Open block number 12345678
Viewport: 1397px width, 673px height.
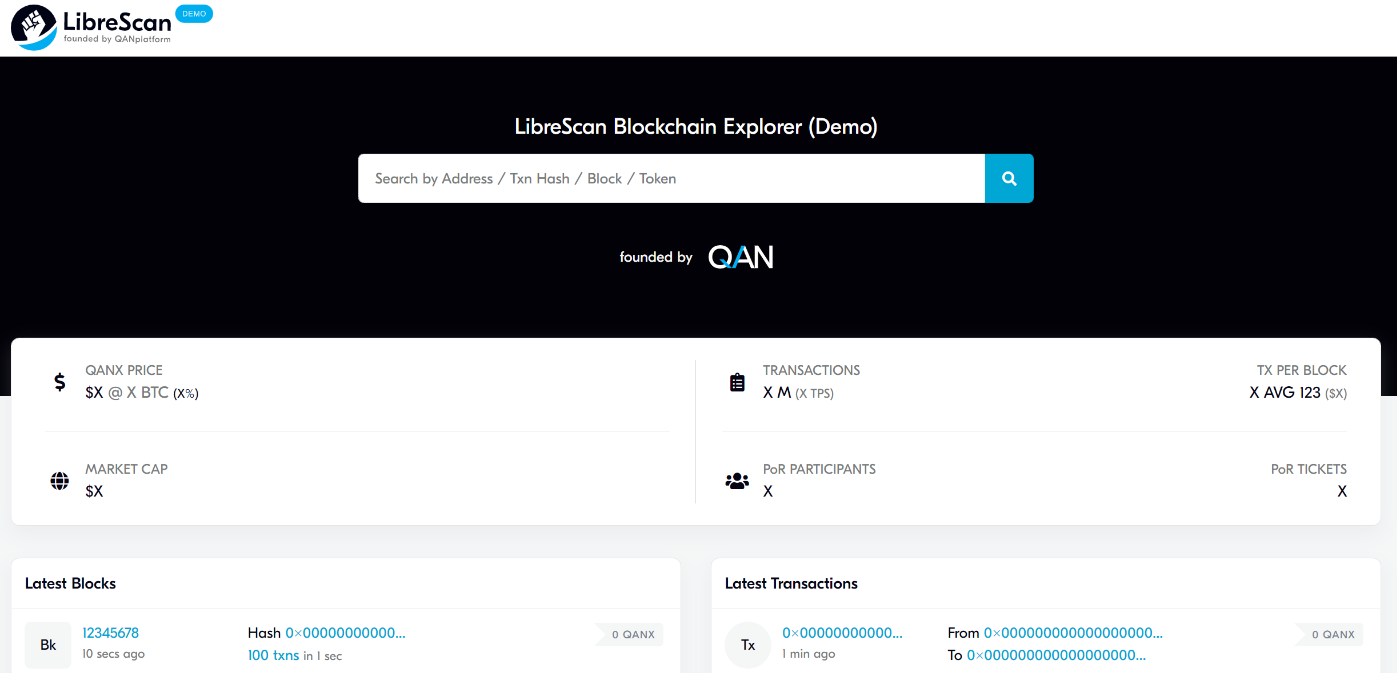click(x=110, y=633)
